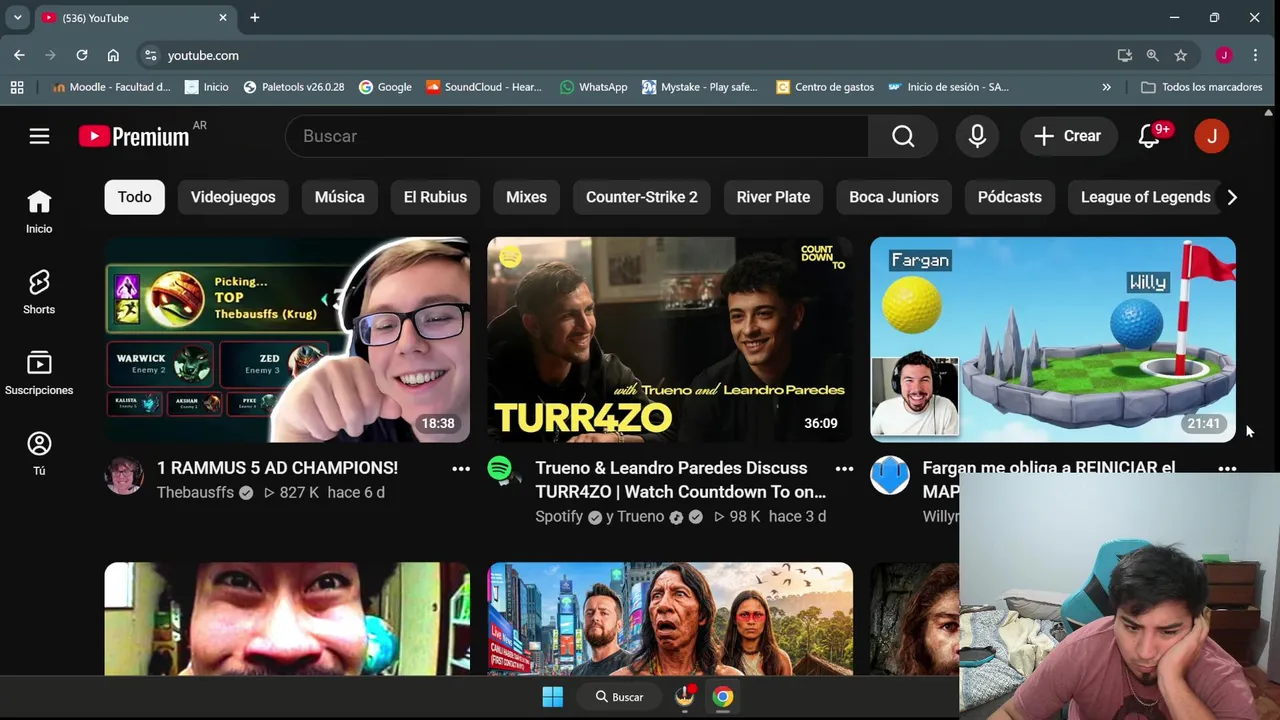Select the Videojuegos filter chip
1280x720 pixels.
point(233,197)
